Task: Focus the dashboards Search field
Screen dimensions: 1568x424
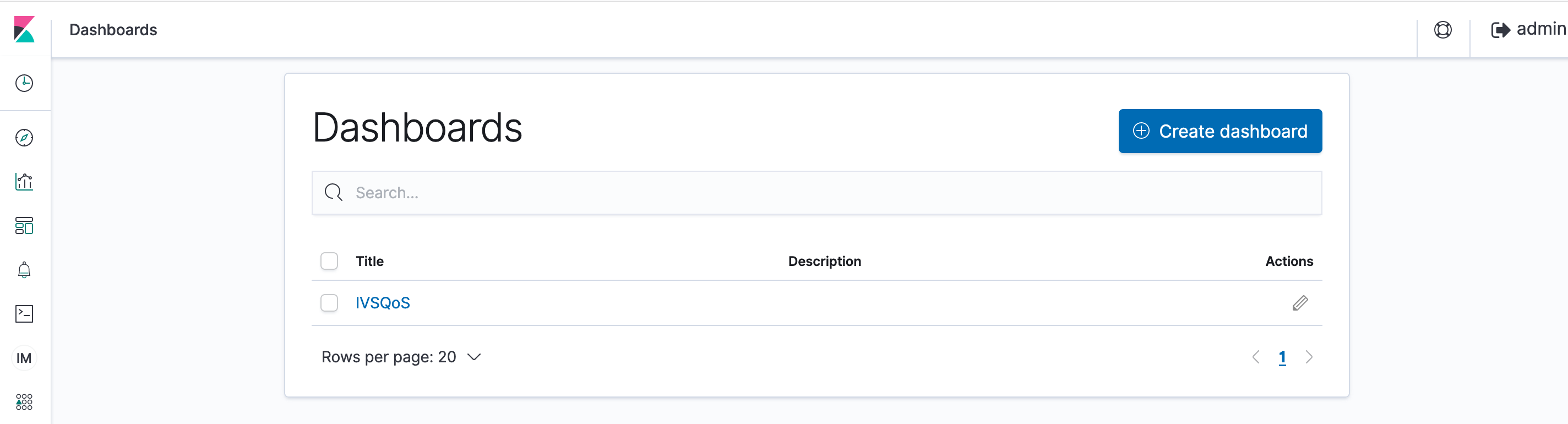Action: coord(816,193)
